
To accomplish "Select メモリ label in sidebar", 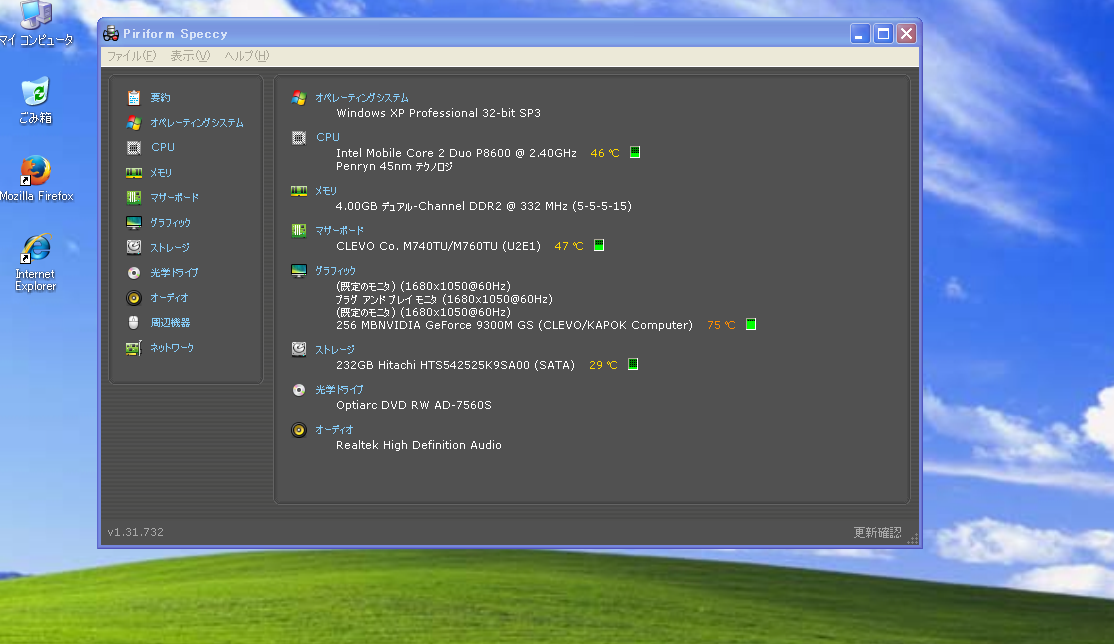I will [161, 173].
